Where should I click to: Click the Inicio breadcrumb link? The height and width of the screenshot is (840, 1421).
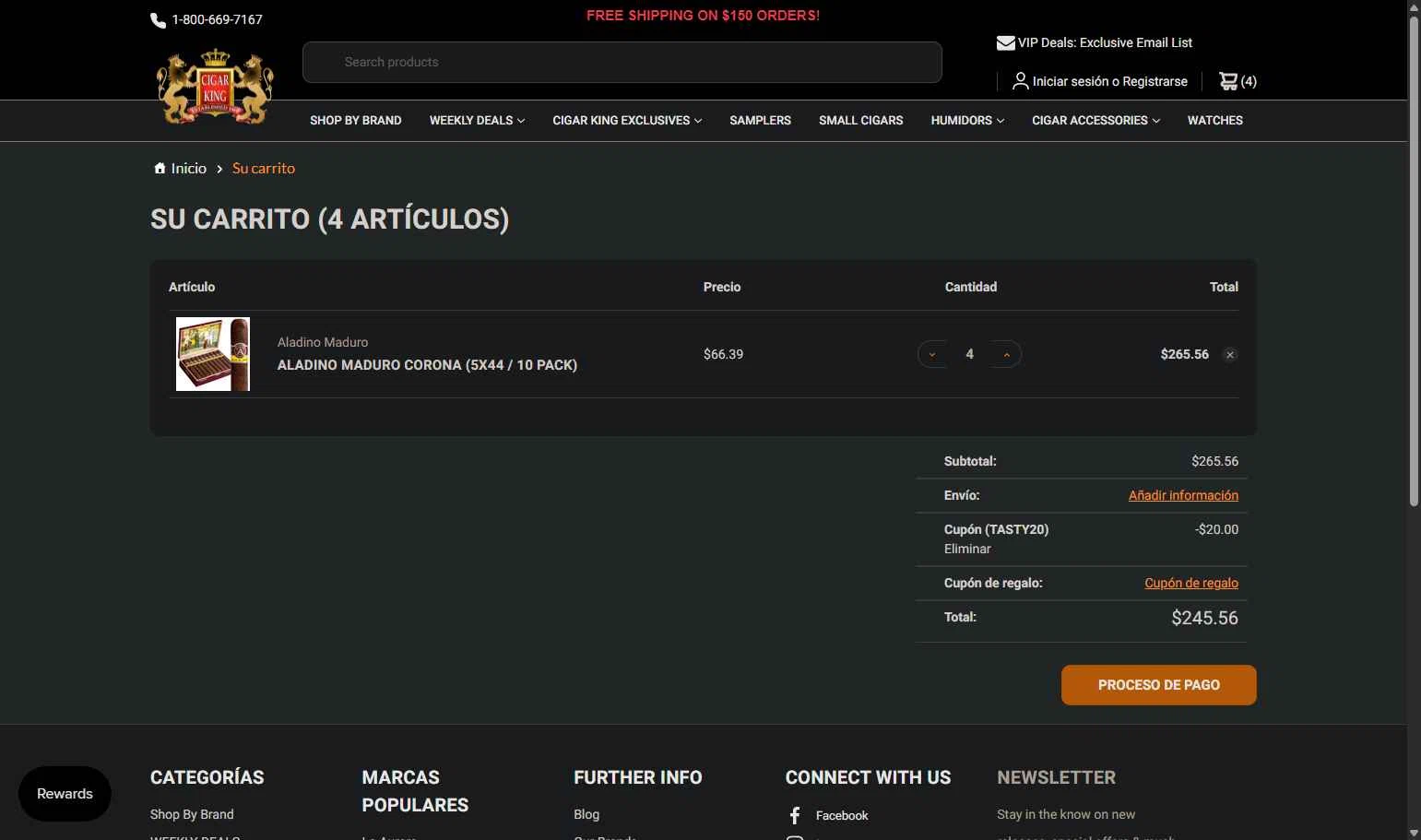[188, 168]
